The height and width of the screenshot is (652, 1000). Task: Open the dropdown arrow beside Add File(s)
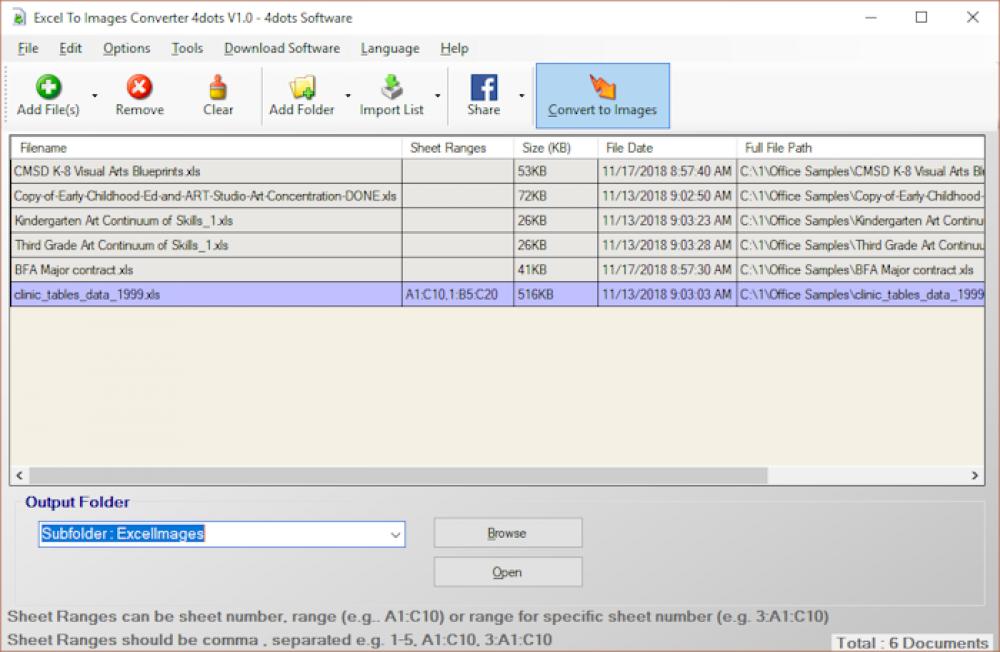coord(94,95)
